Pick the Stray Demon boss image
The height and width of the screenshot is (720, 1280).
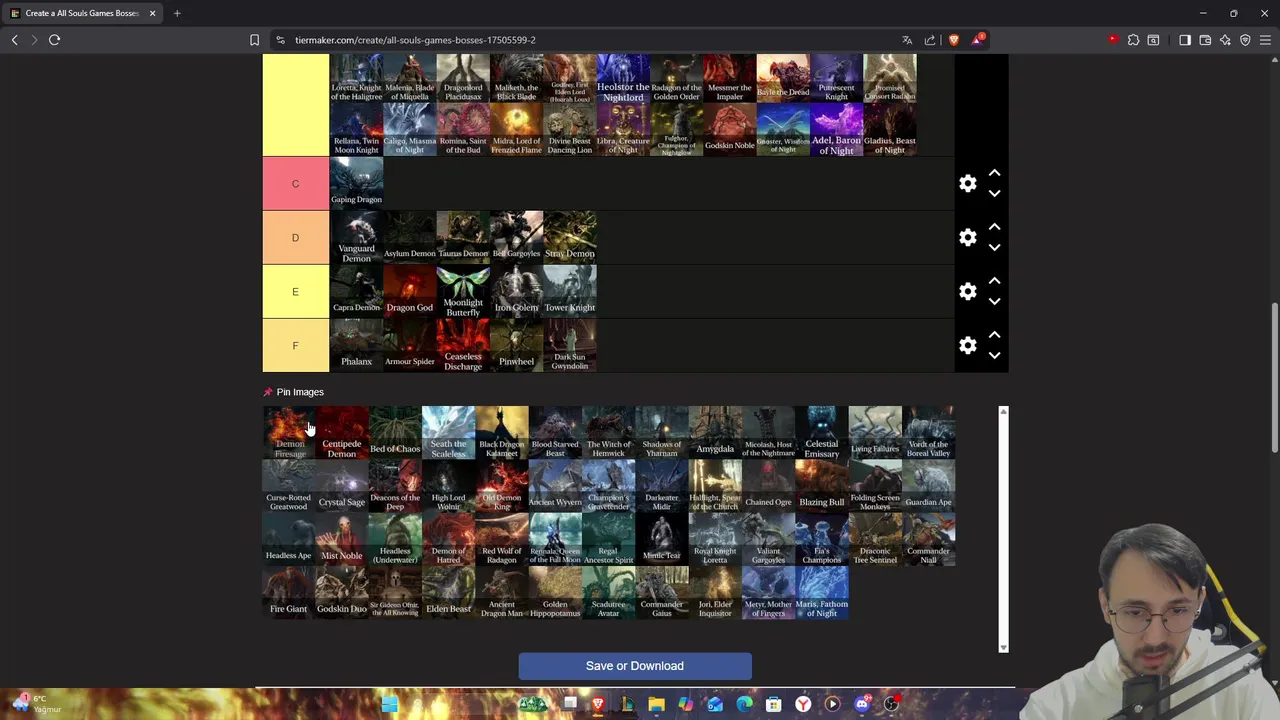point(570,237)
